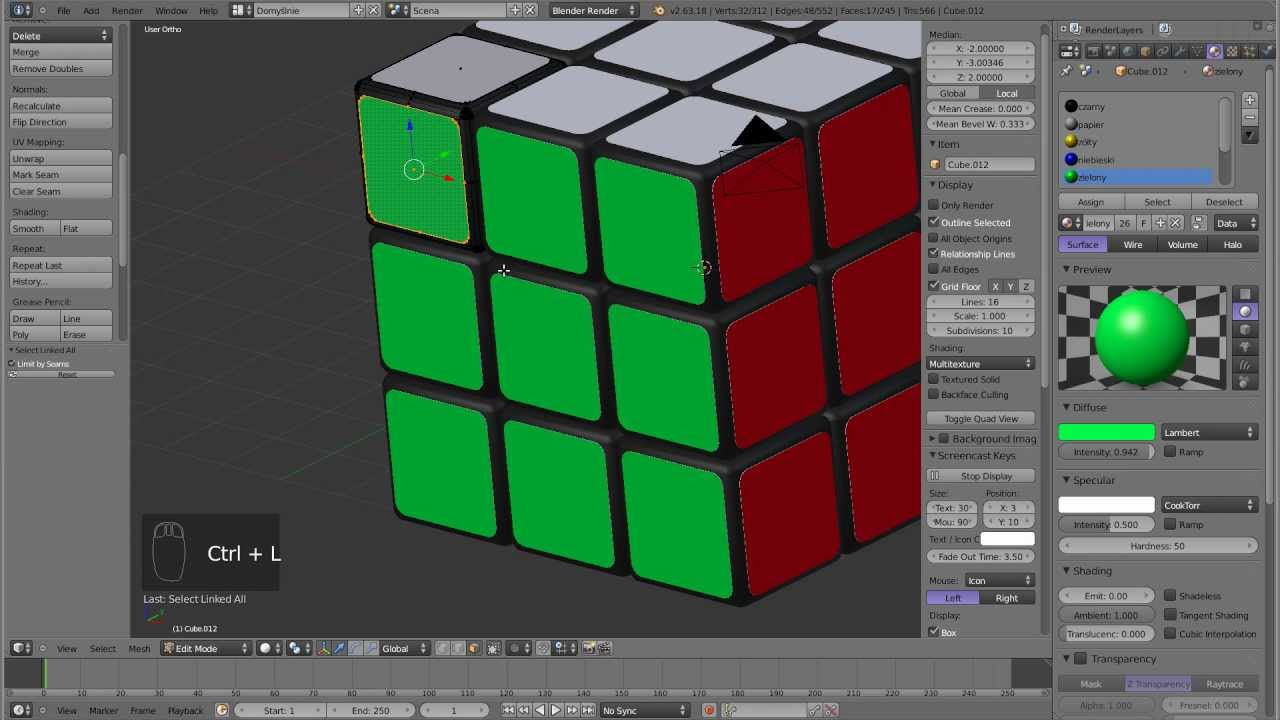Enable All Edges checkbox
Image resolution: width=1280 pixels, height=720 pixels.
tap(934, 270)
